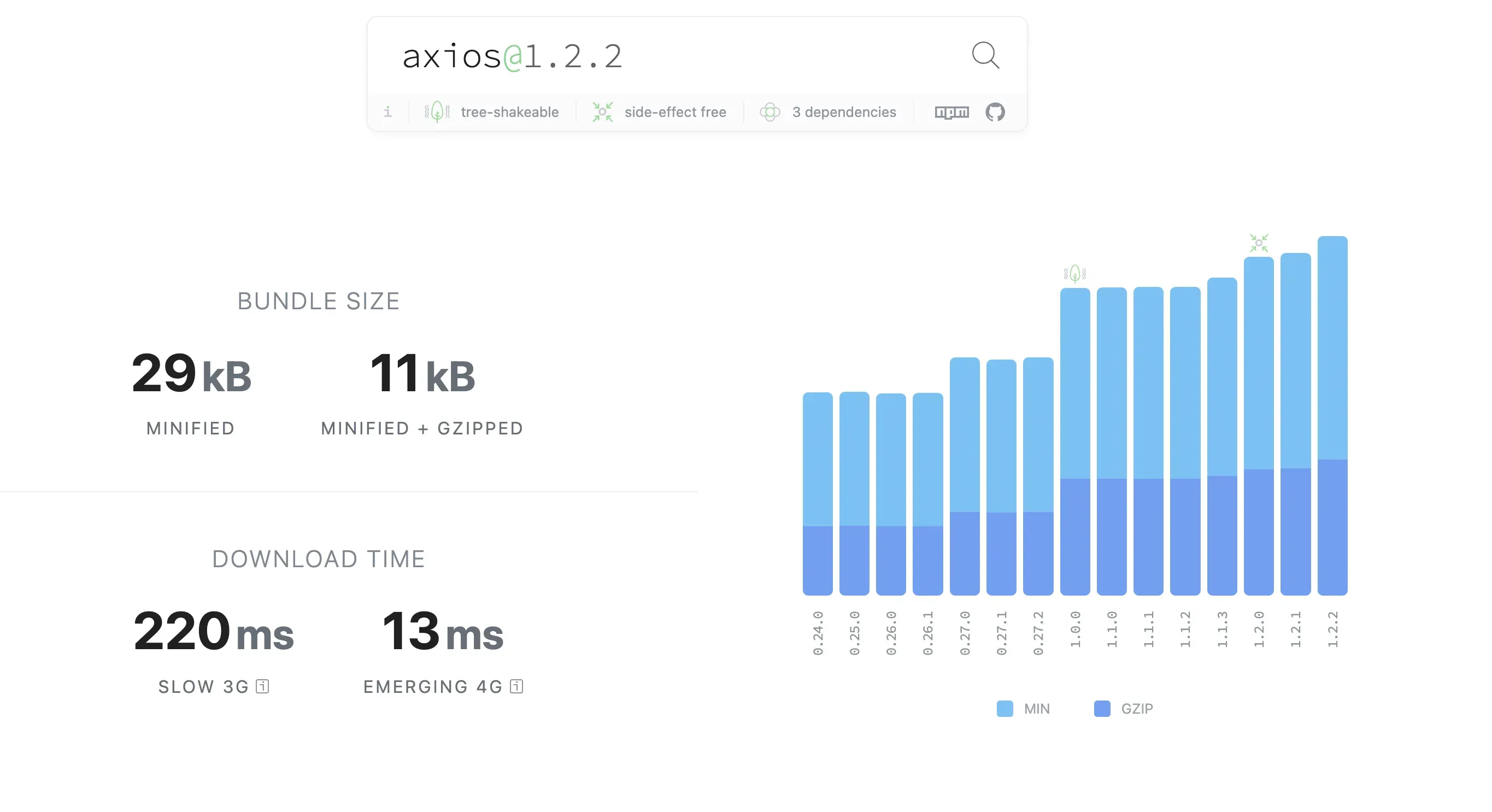The image size is (1492, 812).
Task: Click the side-effect free icon
Action: [602, 112]
